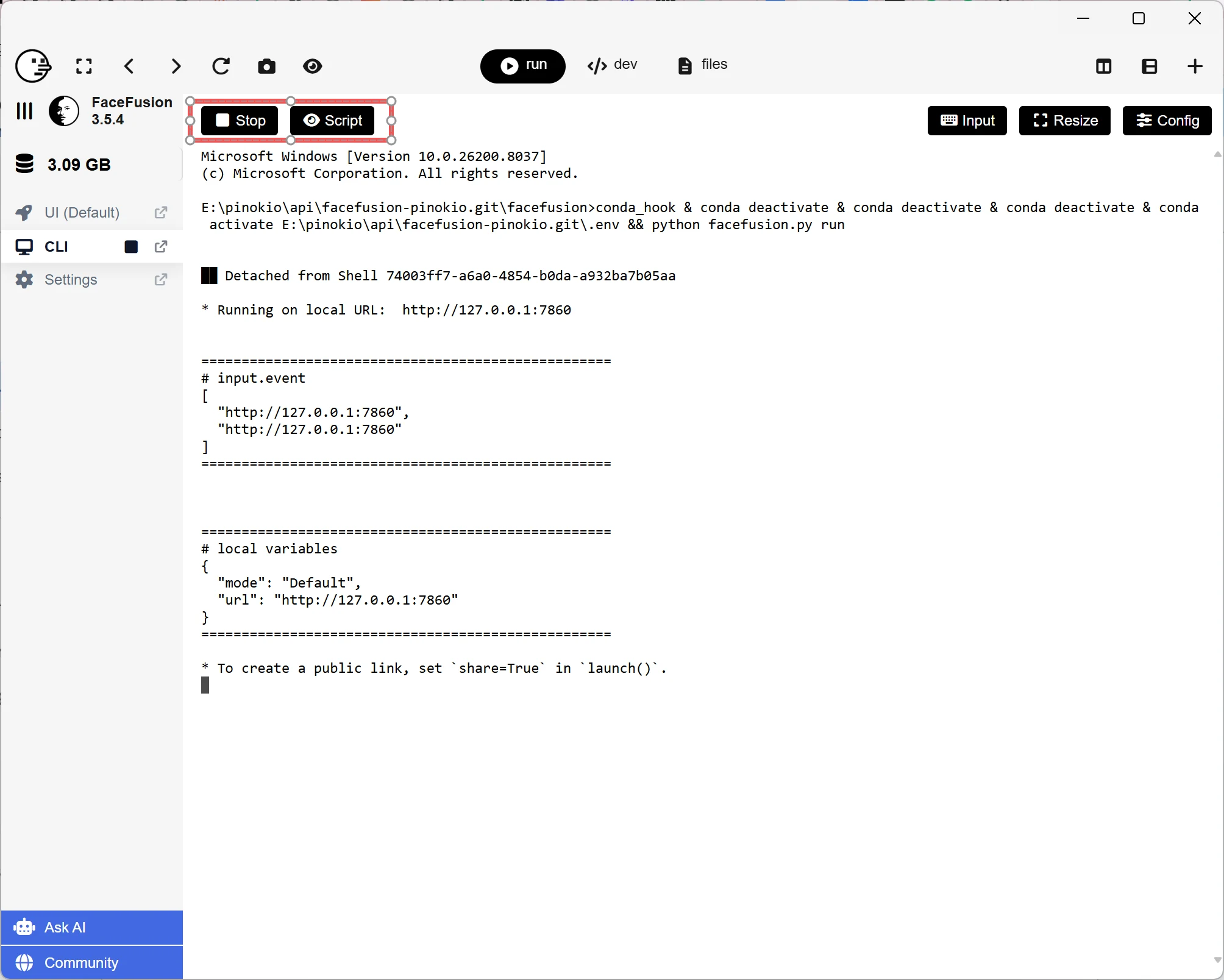
Task: Maximize the Pinokio window
Action: (1139, 19)
